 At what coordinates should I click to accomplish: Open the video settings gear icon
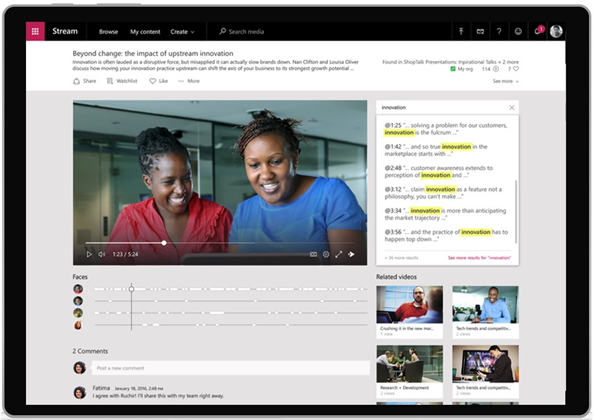click(x=326, y=254)
